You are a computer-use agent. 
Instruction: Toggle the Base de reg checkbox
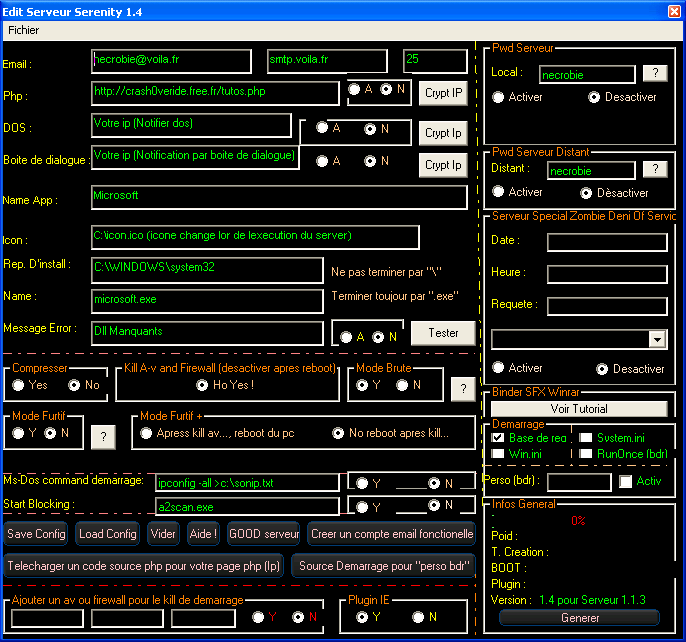(498, 438)
